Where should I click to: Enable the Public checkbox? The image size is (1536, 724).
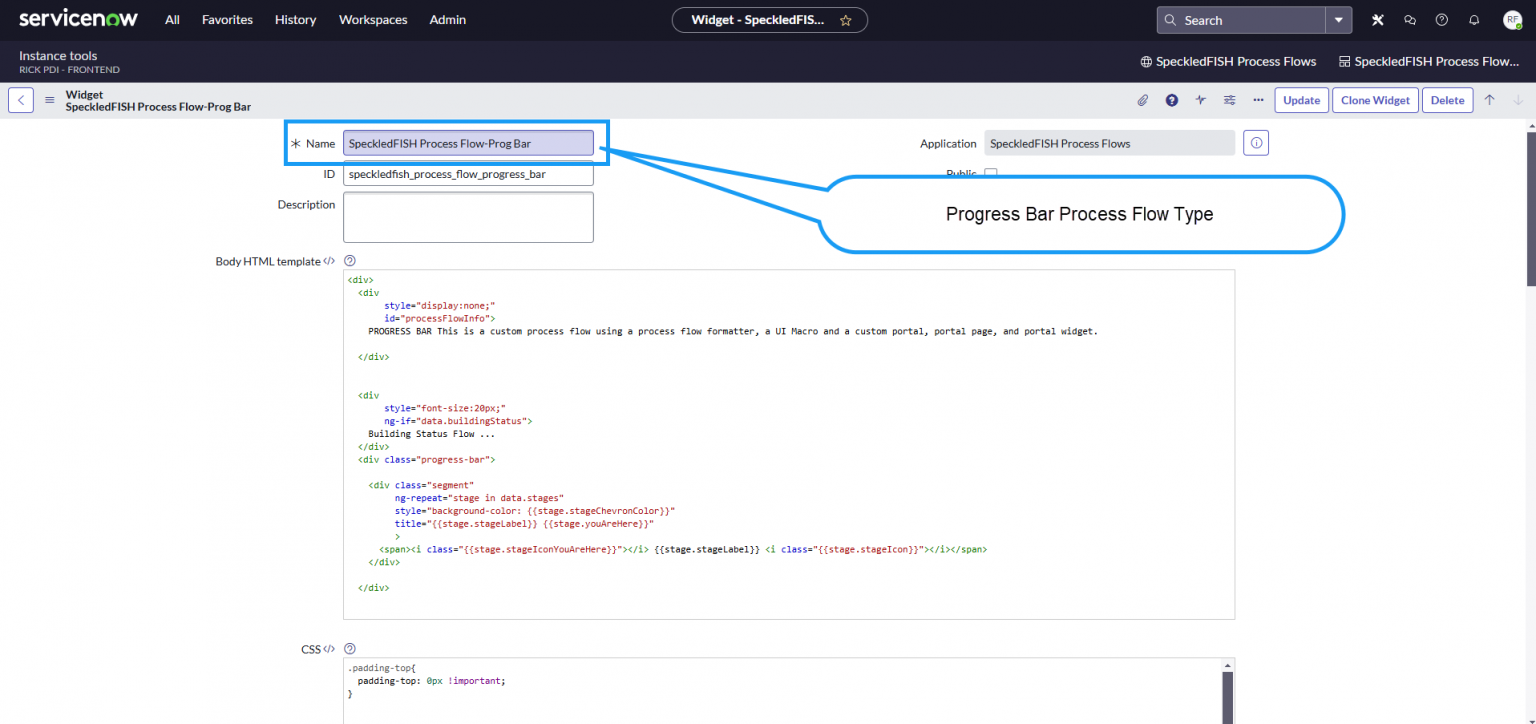click(990, 173)
